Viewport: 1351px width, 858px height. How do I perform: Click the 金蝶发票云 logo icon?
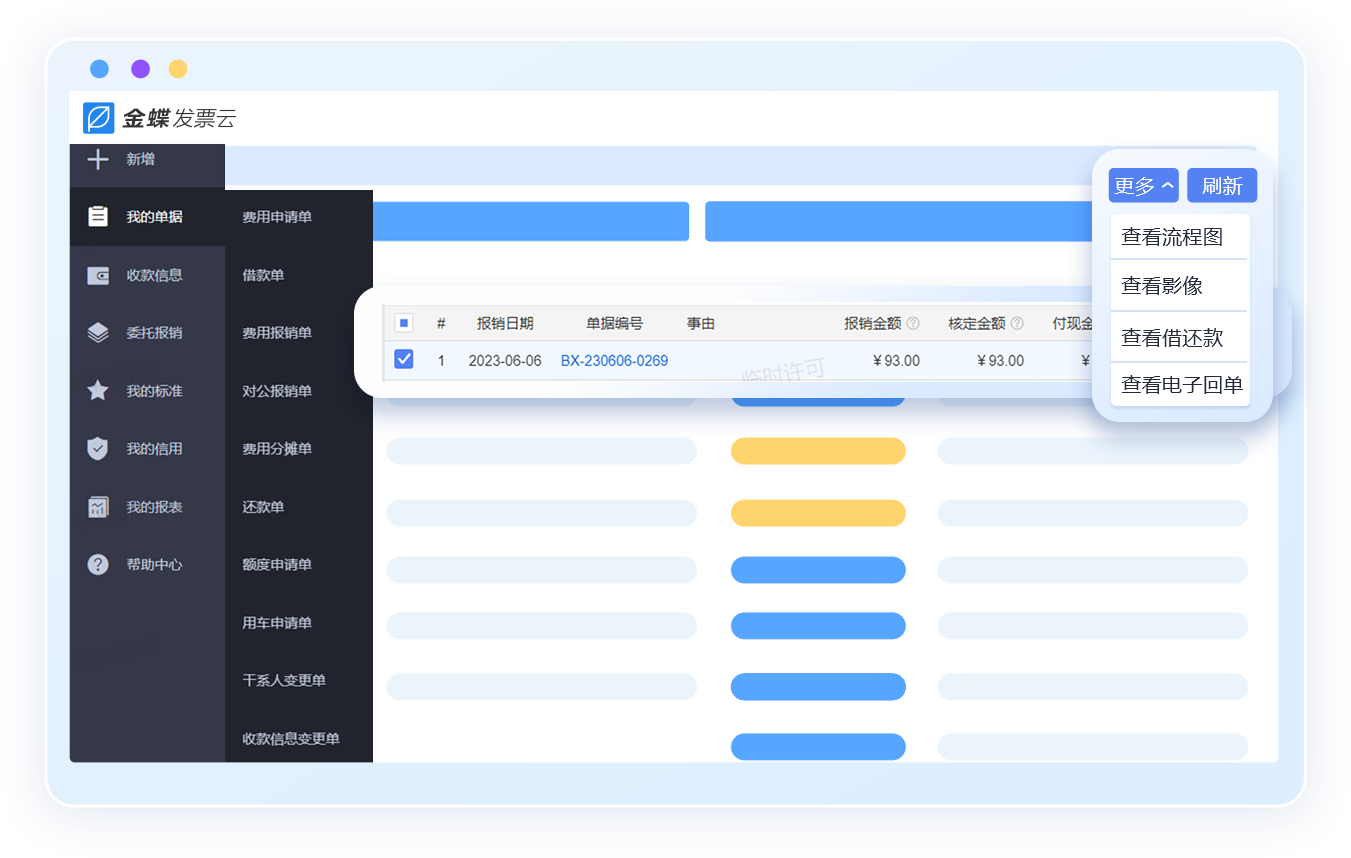99,118
